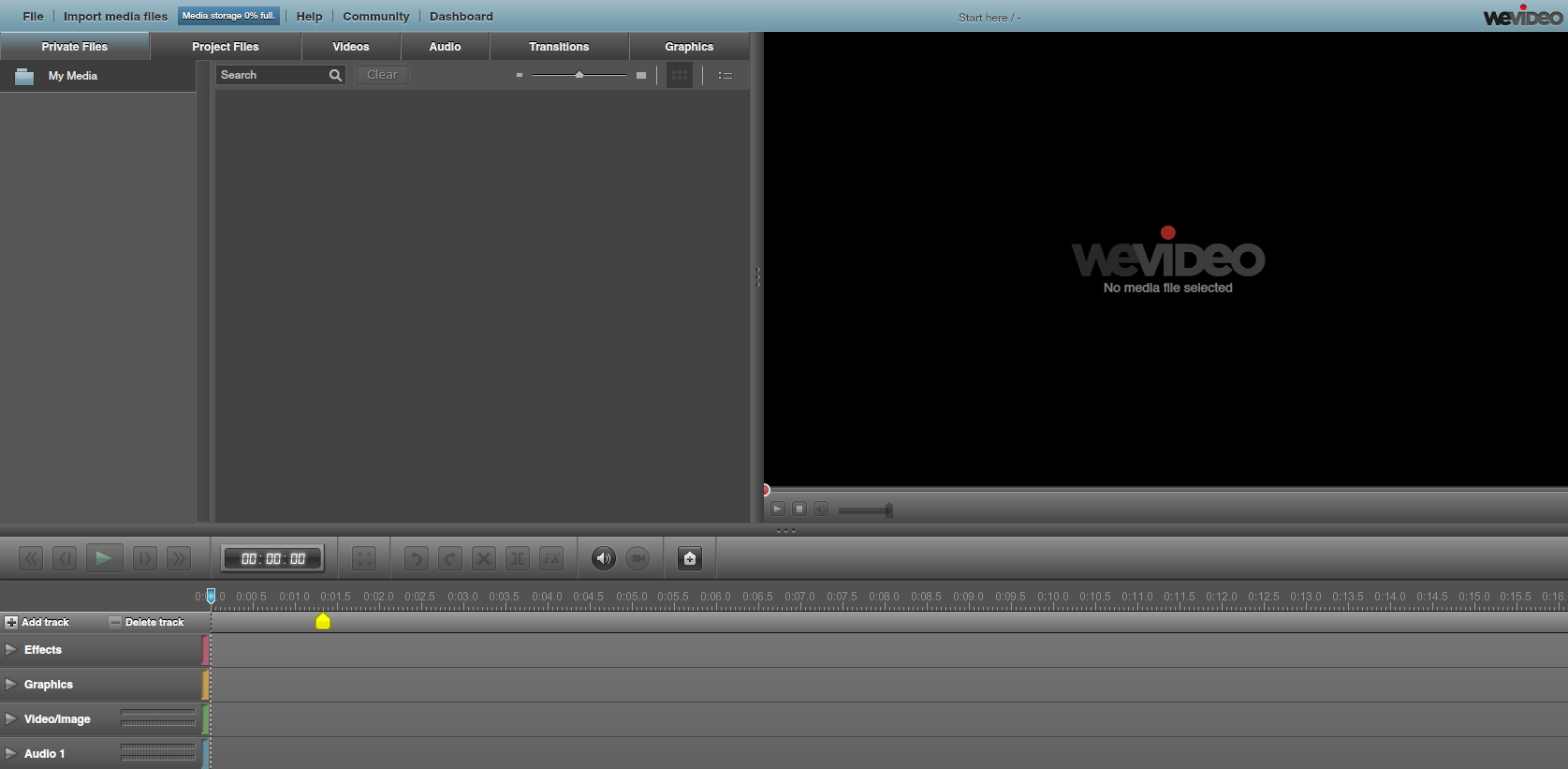This screenshot has height=769, width=1568.
Task: Click the preview player stop button
Action: 799,509
